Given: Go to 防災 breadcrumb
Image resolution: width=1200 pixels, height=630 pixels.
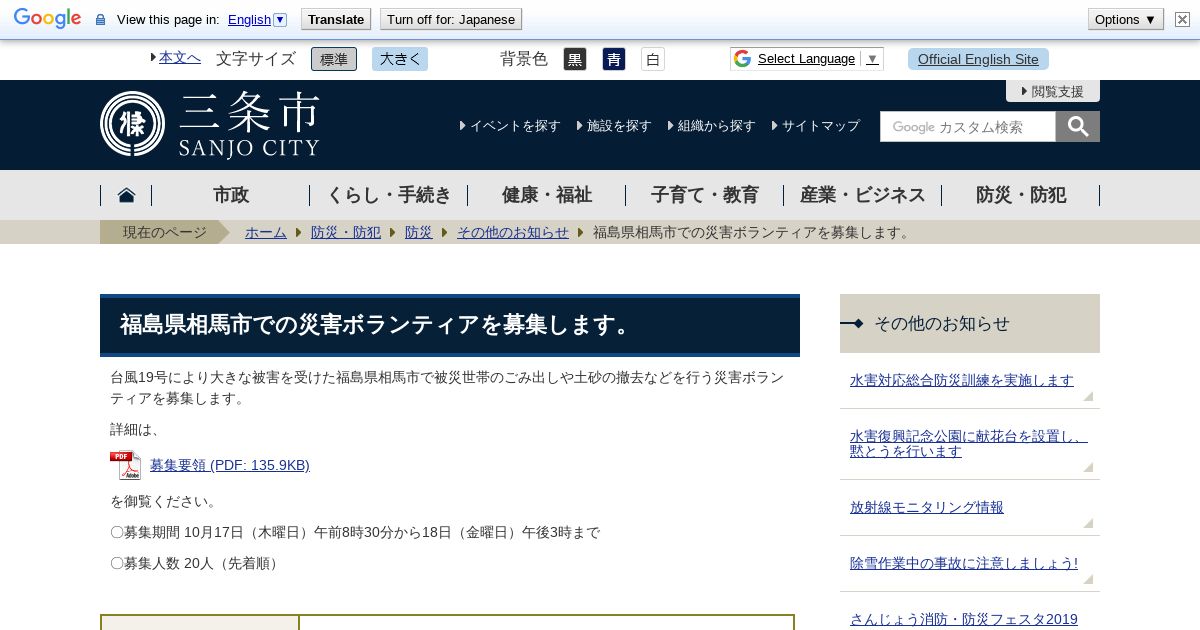Looking at the screenshot, I should 419,232.
